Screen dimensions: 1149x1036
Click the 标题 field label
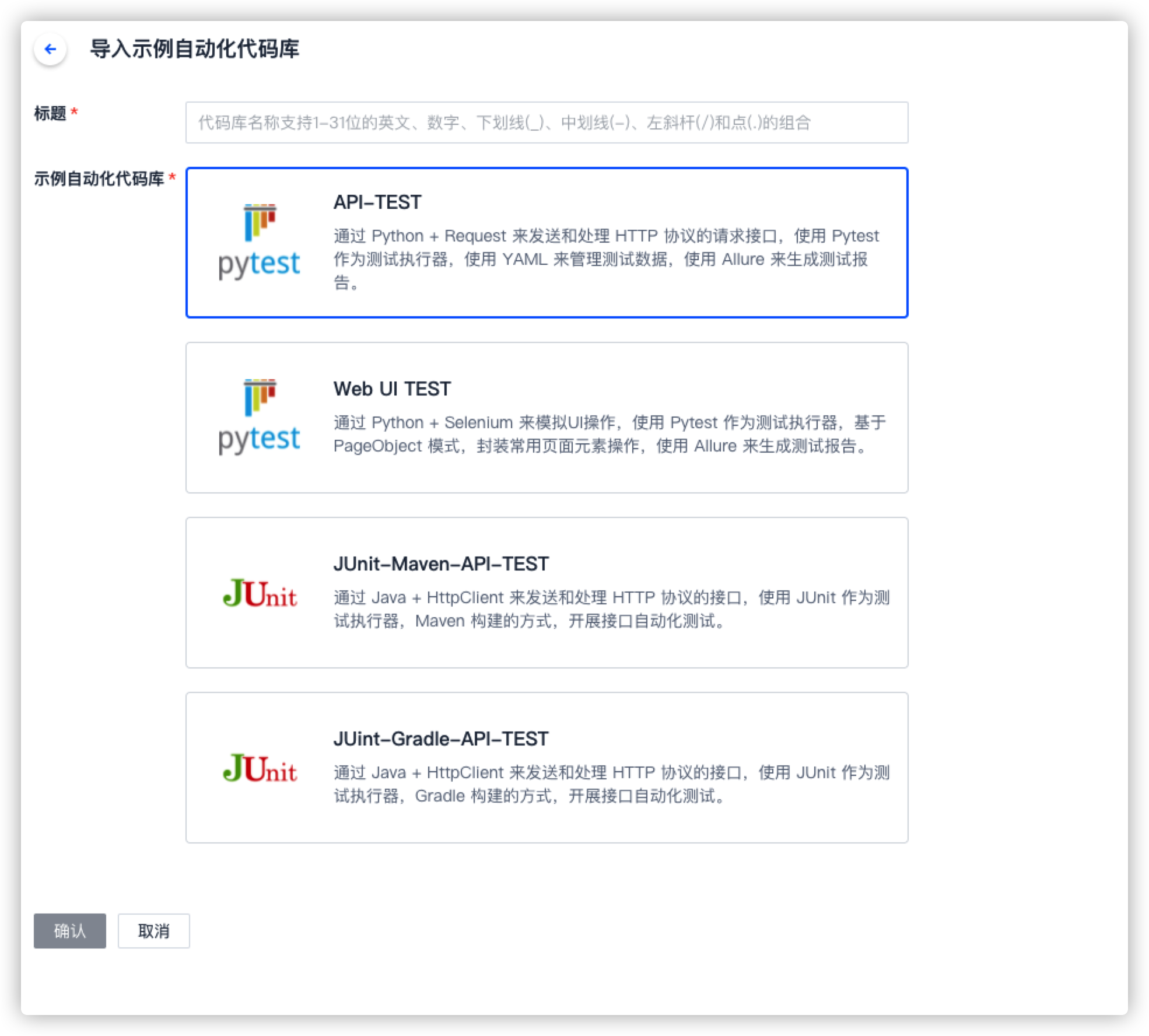[50, 113]
